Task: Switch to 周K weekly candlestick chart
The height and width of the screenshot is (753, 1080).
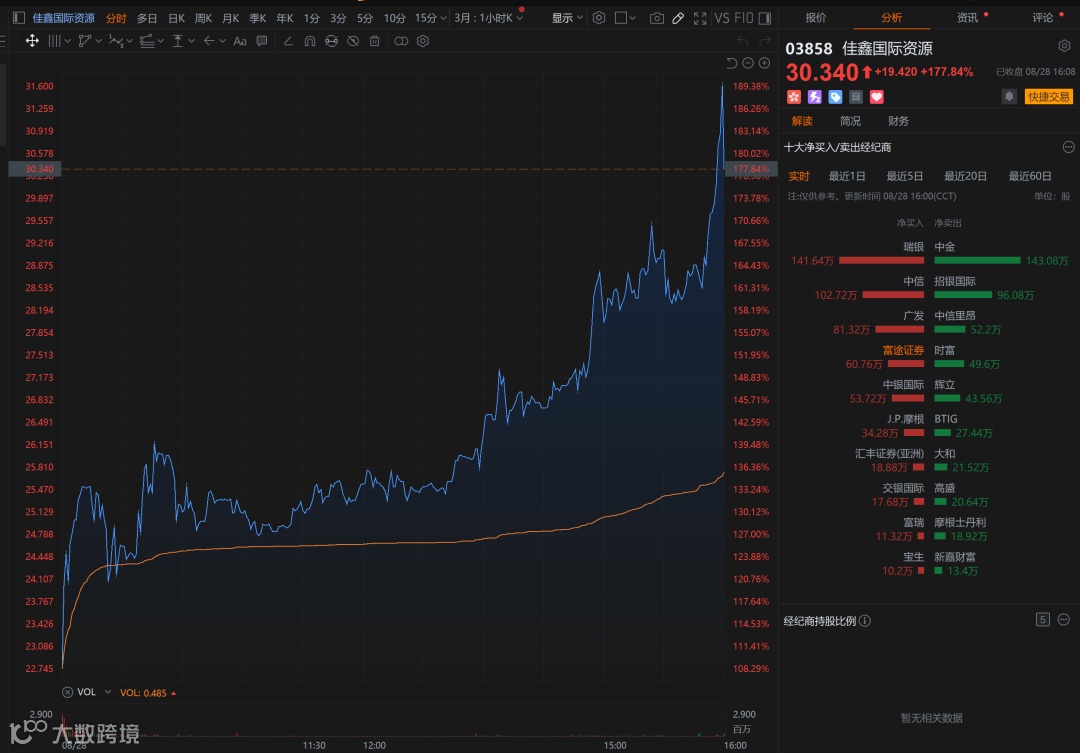Action: [203, 18]
